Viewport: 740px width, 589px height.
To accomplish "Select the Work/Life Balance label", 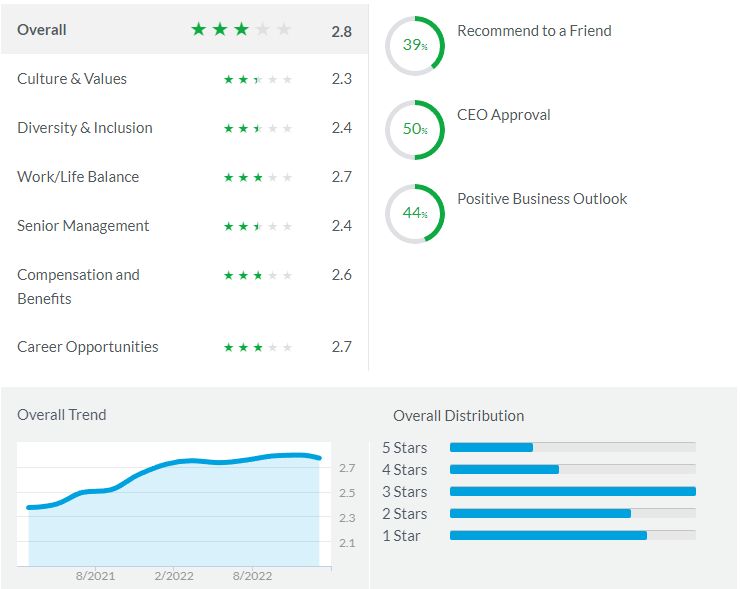I will click(x=78, y=177).
